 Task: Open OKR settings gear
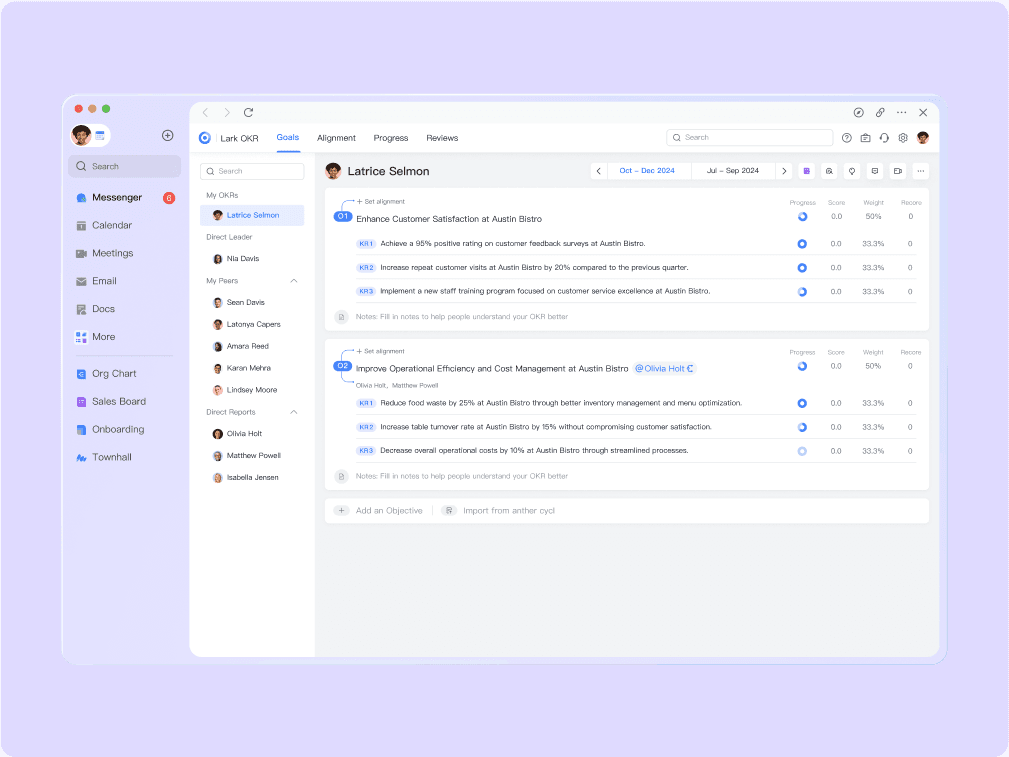point(903,138)
